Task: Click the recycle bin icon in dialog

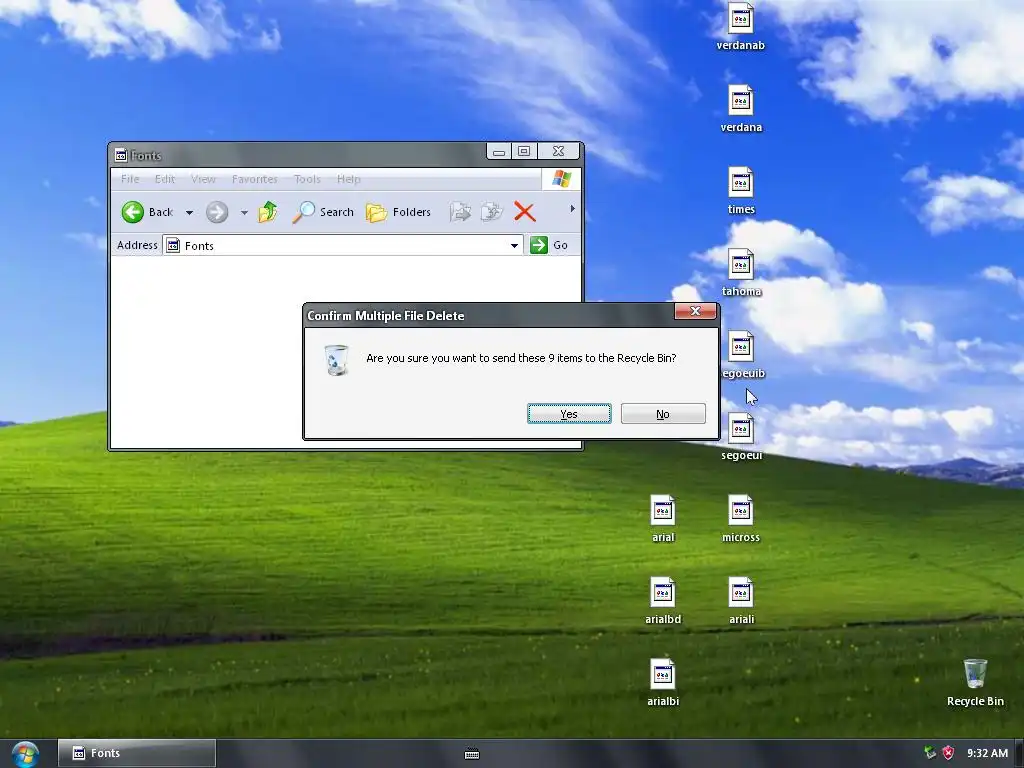Action: coord(336,360)
